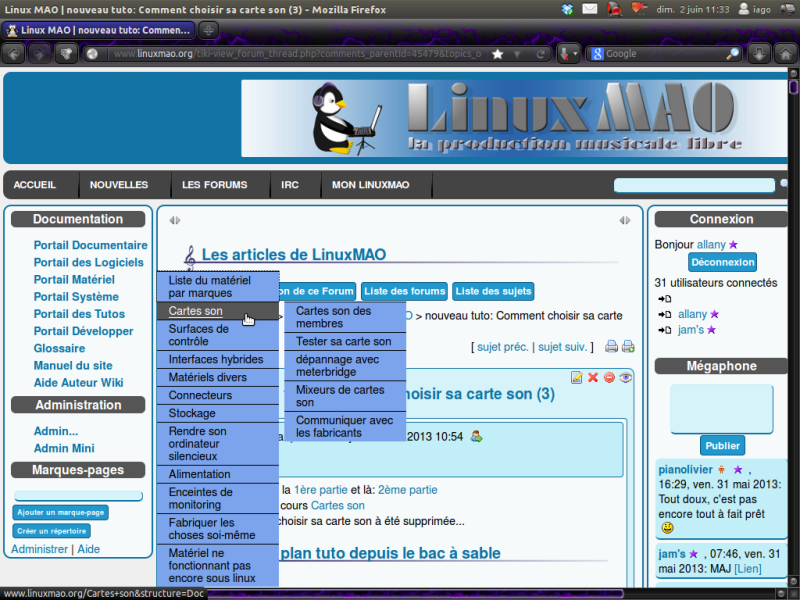Click Ajouter un marque-page button
The width and height of the screenshot is (800, 600).
(60, 512)
